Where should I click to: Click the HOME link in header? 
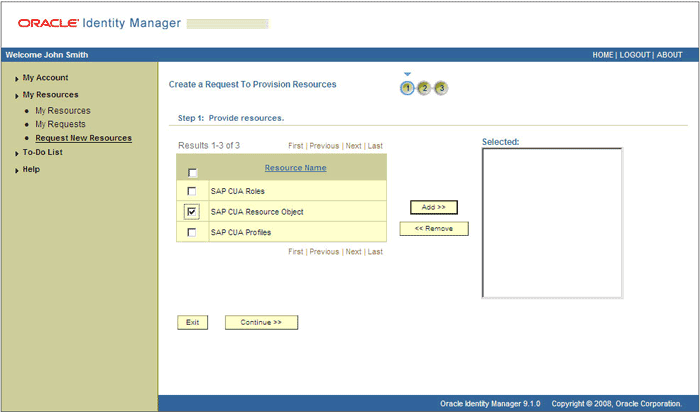click(x=603, y=55)
